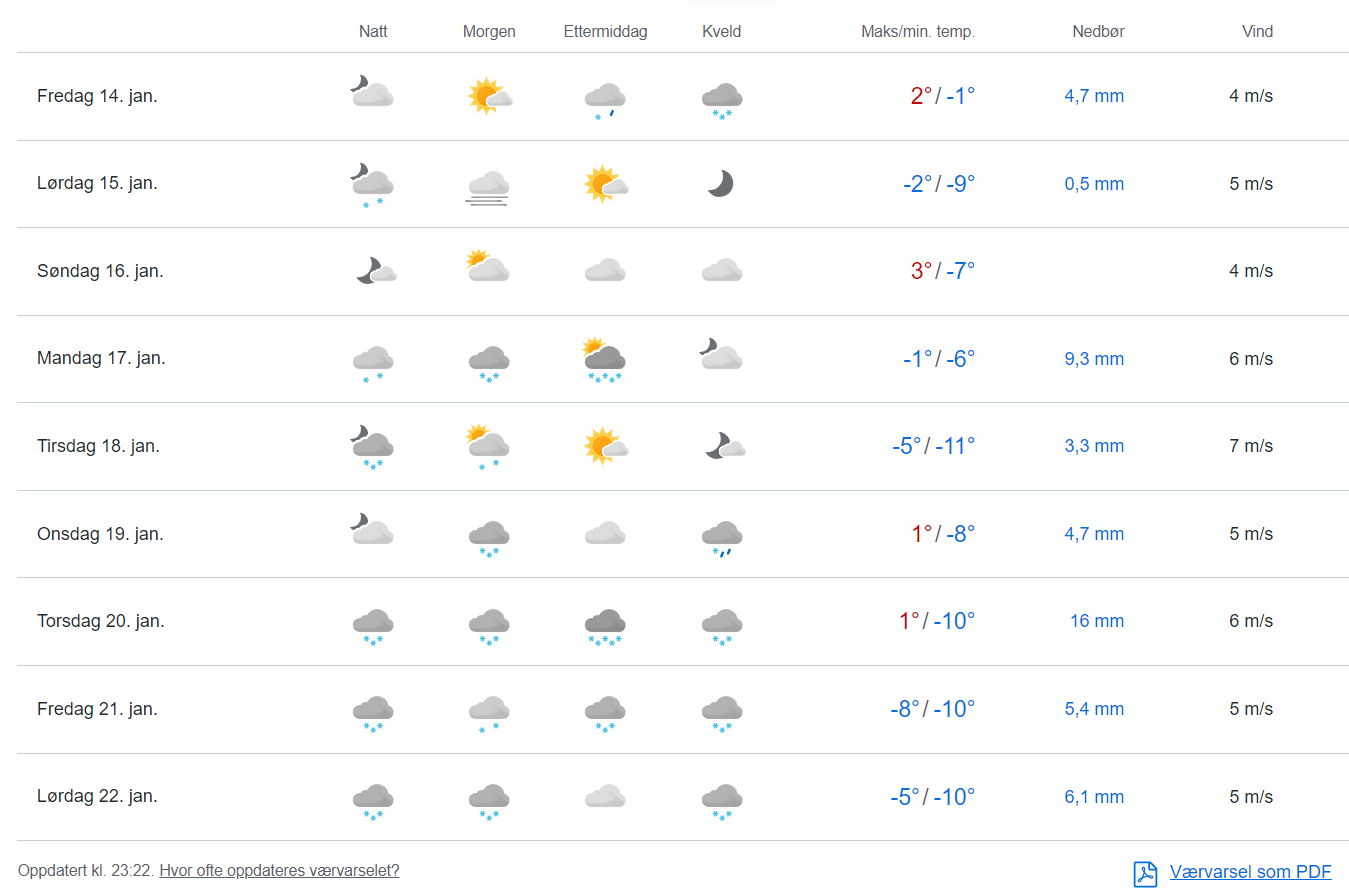Click the 'Maks/min. temp.' column header

917,31
